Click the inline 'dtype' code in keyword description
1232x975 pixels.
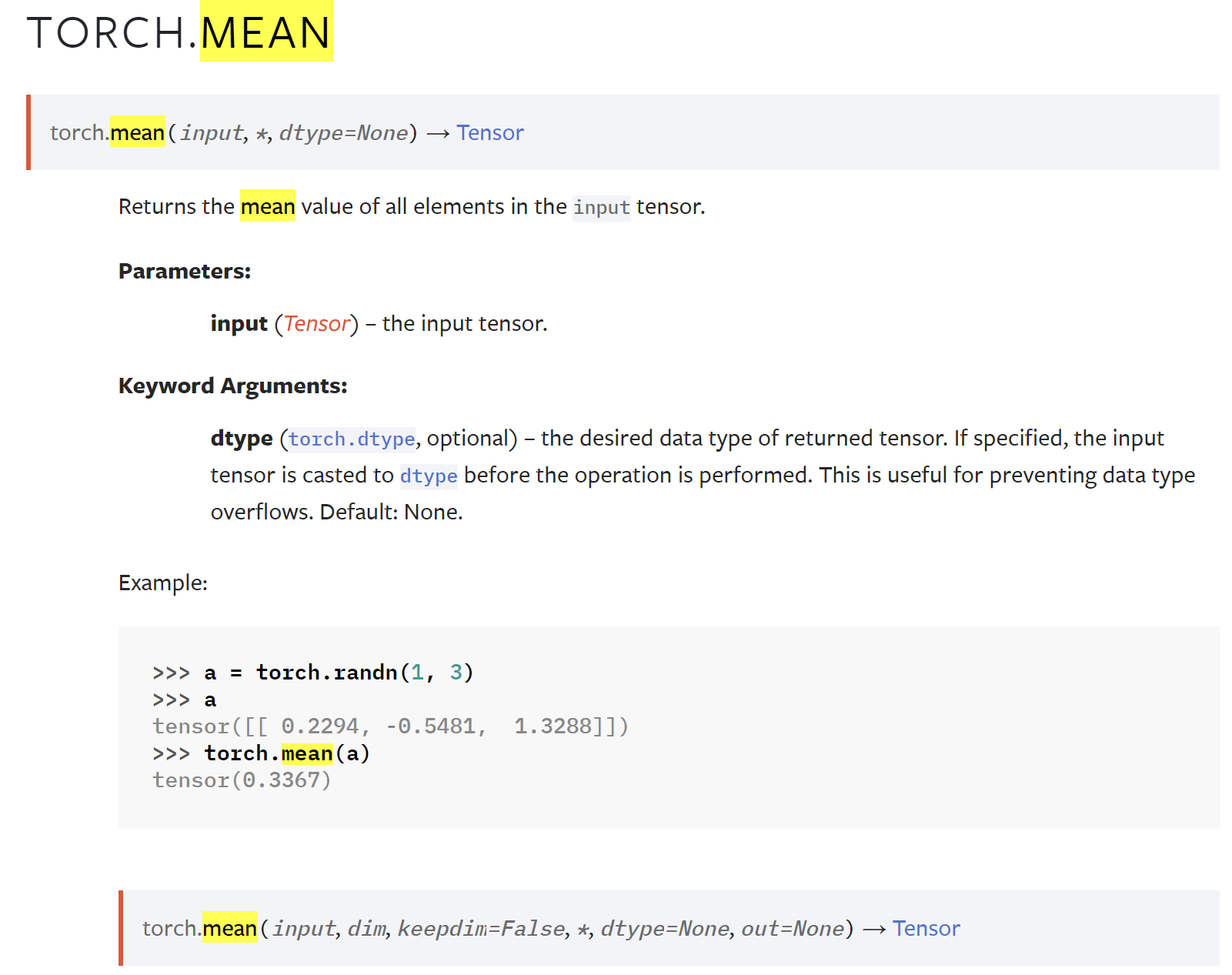coord(429,476)
